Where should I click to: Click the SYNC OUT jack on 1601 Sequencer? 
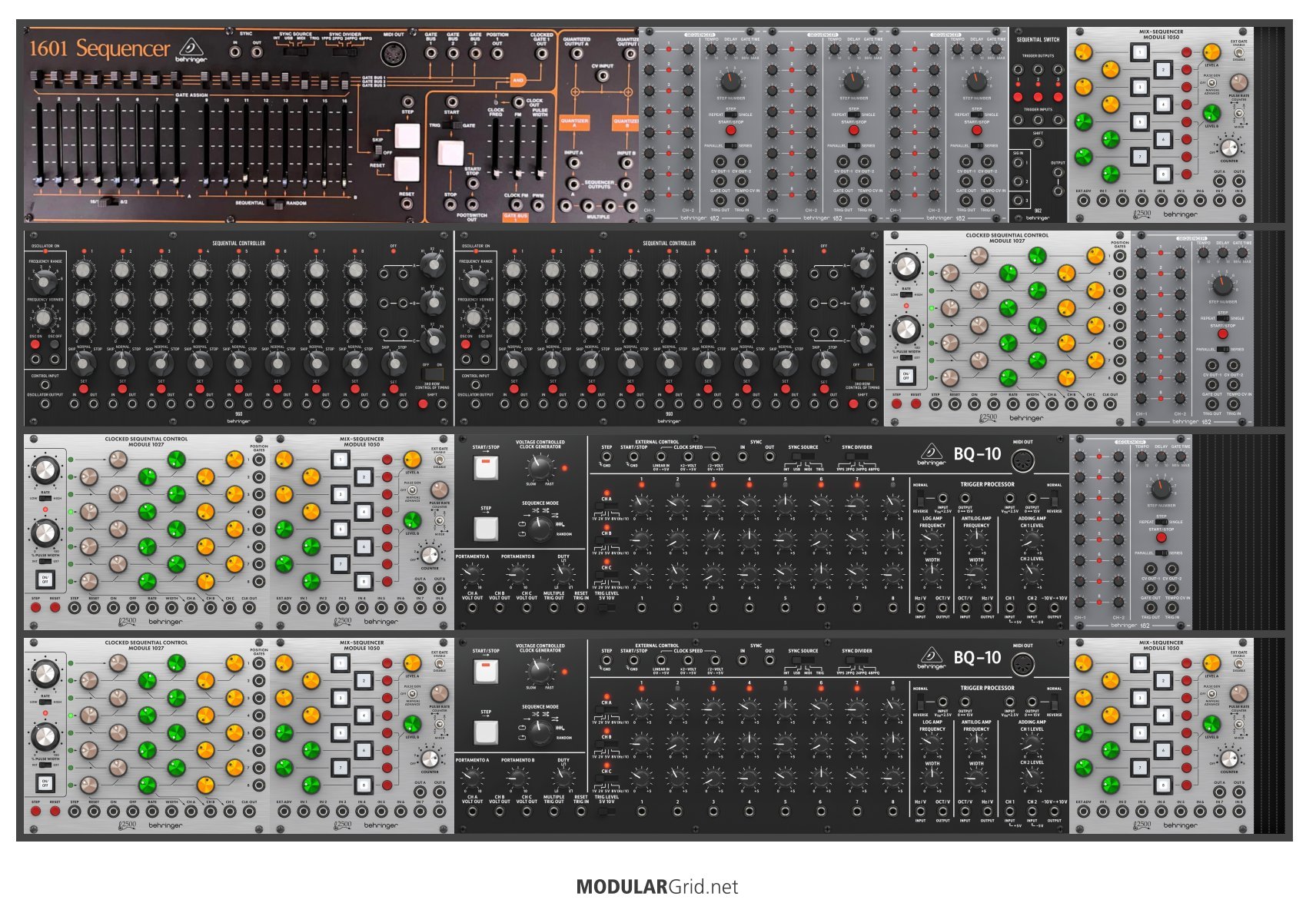tap(257, 51)
